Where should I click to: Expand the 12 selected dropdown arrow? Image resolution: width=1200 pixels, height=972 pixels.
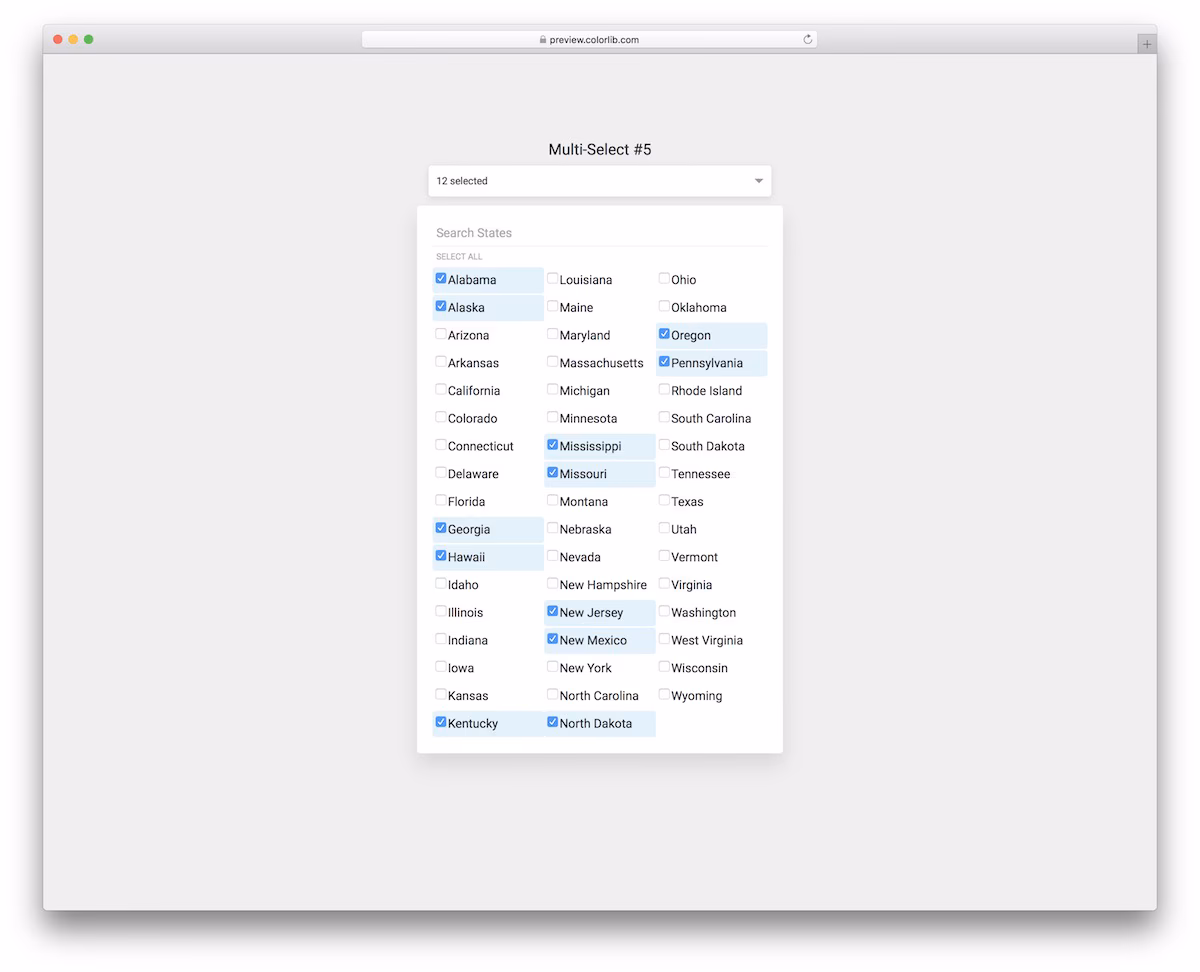(x=759, y=181)
